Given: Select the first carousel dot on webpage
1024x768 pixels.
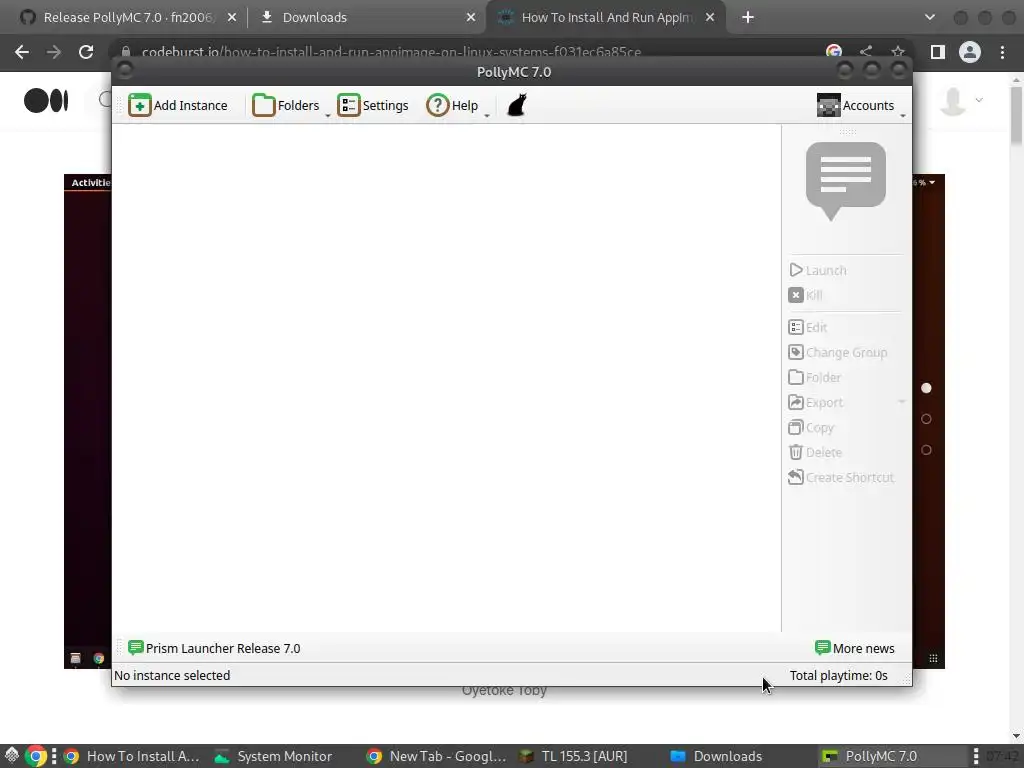Looking at the screenshot, I should pyautogui.click(x=926, y=388).
